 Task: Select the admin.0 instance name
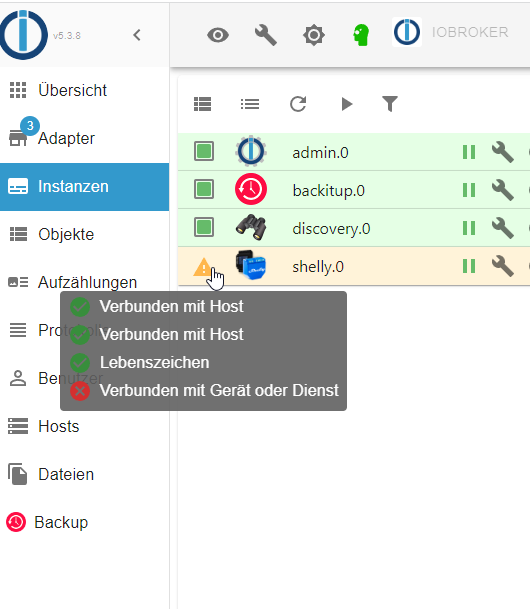point(320,153)
